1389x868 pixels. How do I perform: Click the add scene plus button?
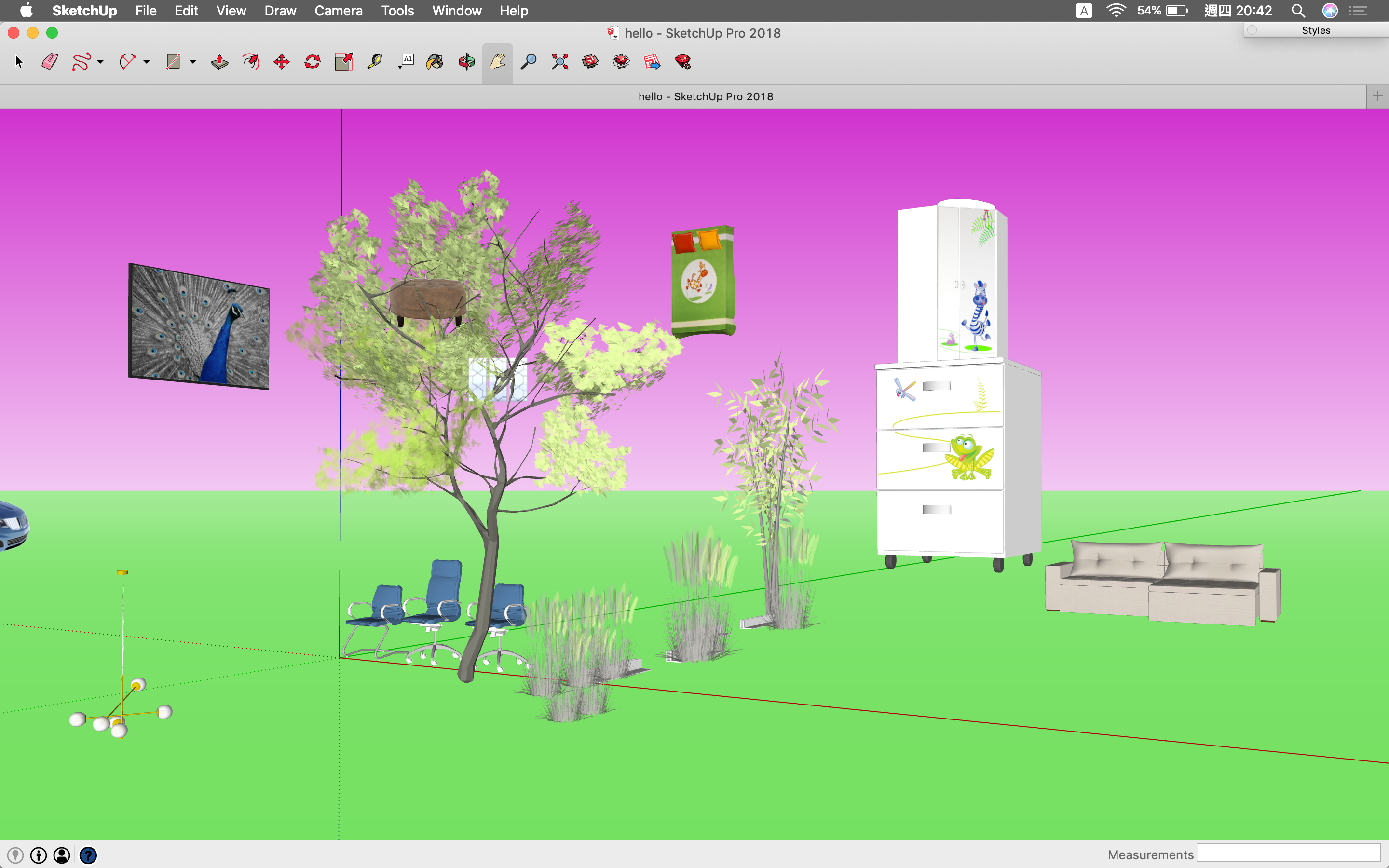click(x=1377, y=96)
